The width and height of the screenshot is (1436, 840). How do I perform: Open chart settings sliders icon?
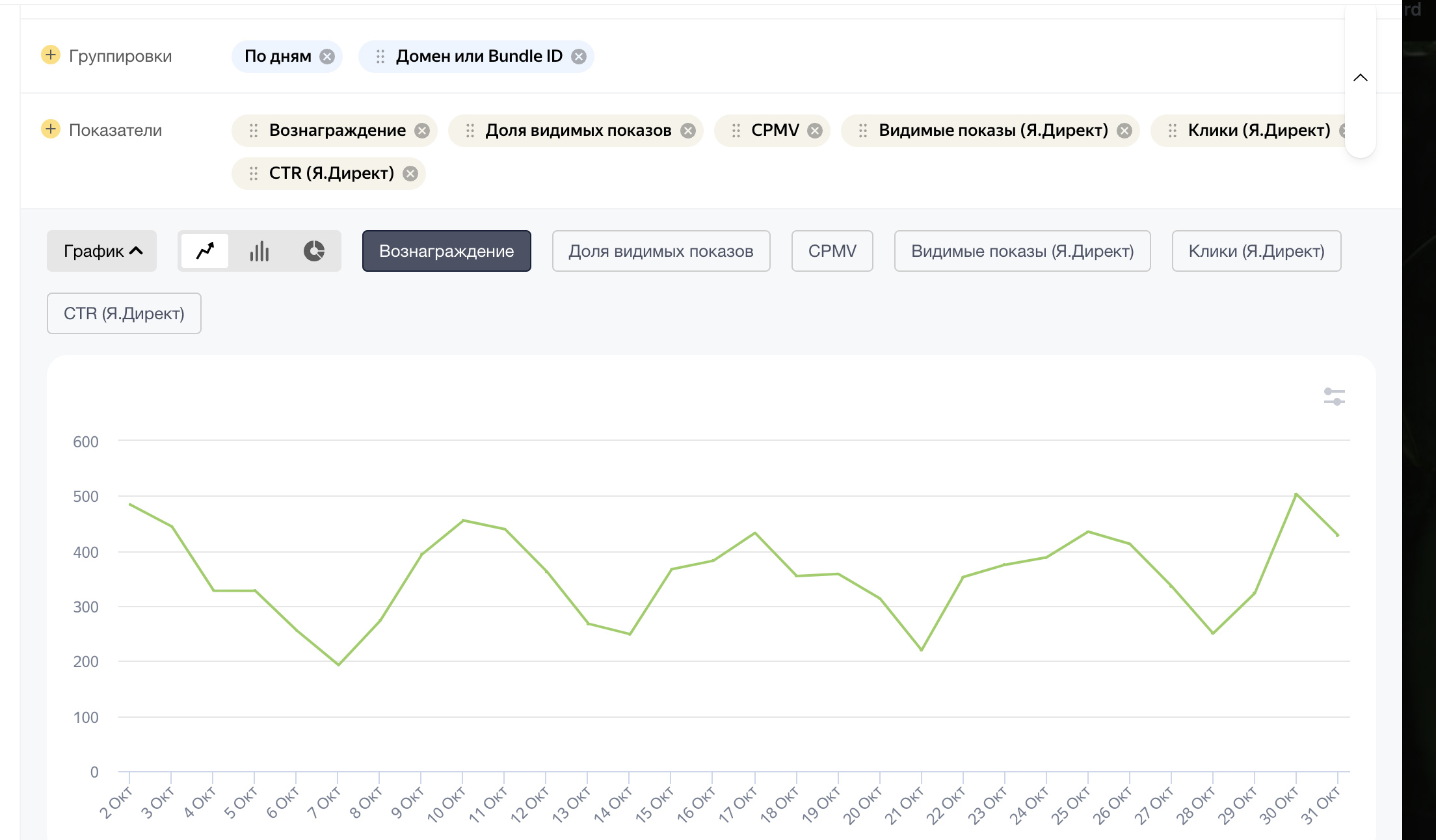coord(1334,397)
